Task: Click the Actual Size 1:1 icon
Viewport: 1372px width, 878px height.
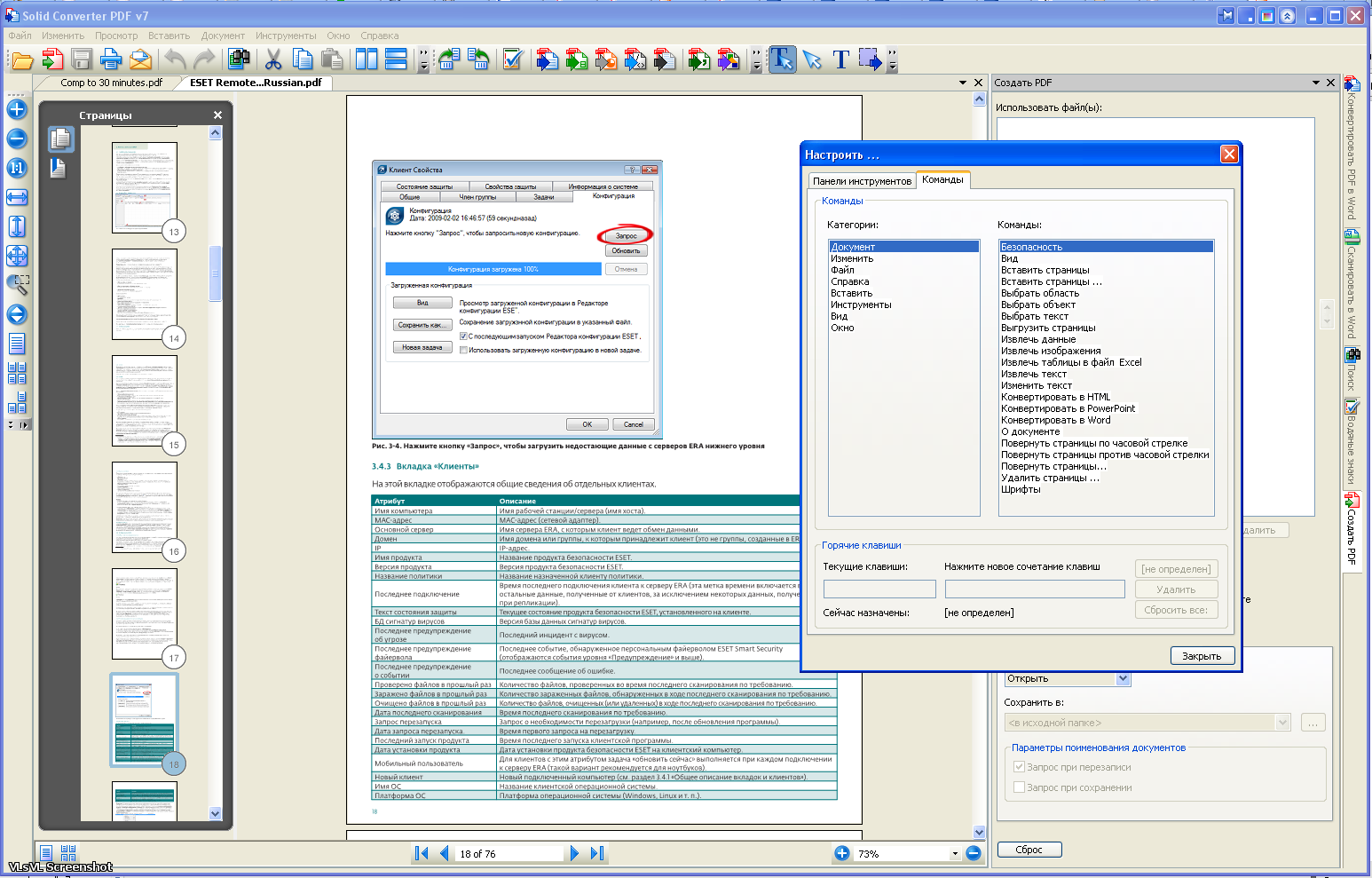Action: coord(17,168)
